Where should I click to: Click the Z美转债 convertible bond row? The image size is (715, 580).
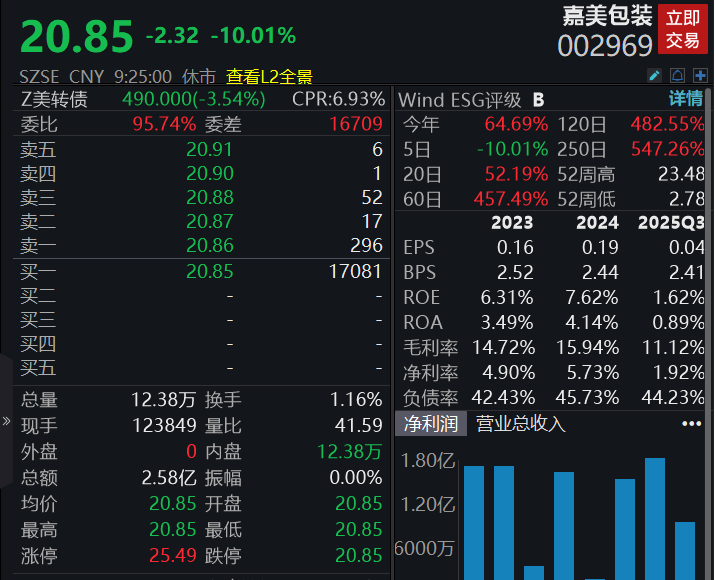pyautogui.click(x=54, y=99)
